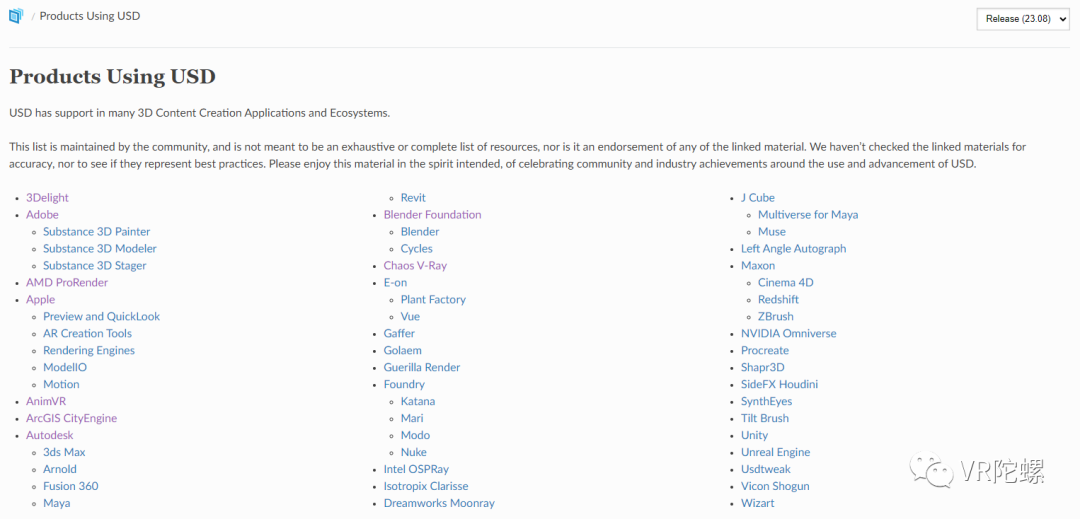Image resolution: width=1080 pixels, height=519 pixels.
Task: Open the Katana link
Action: click(x=418, y=401)
